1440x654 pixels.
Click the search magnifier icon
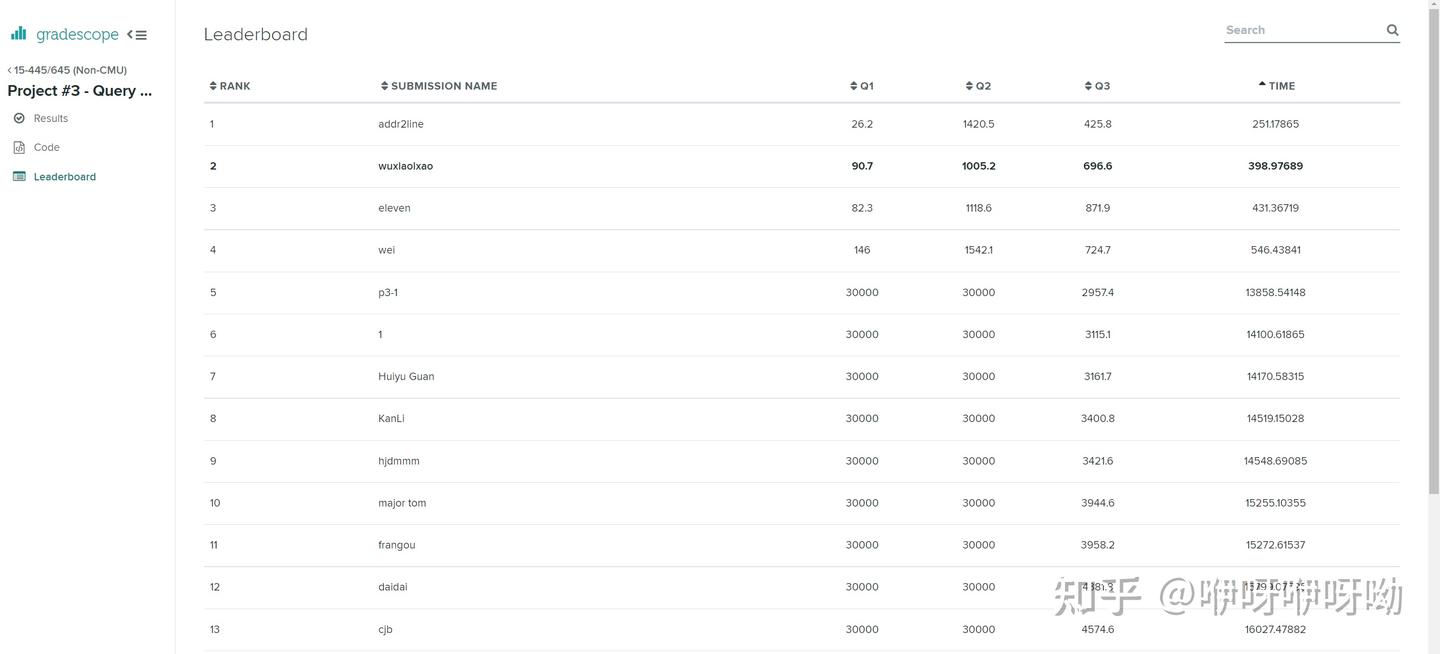[1392, 30]
